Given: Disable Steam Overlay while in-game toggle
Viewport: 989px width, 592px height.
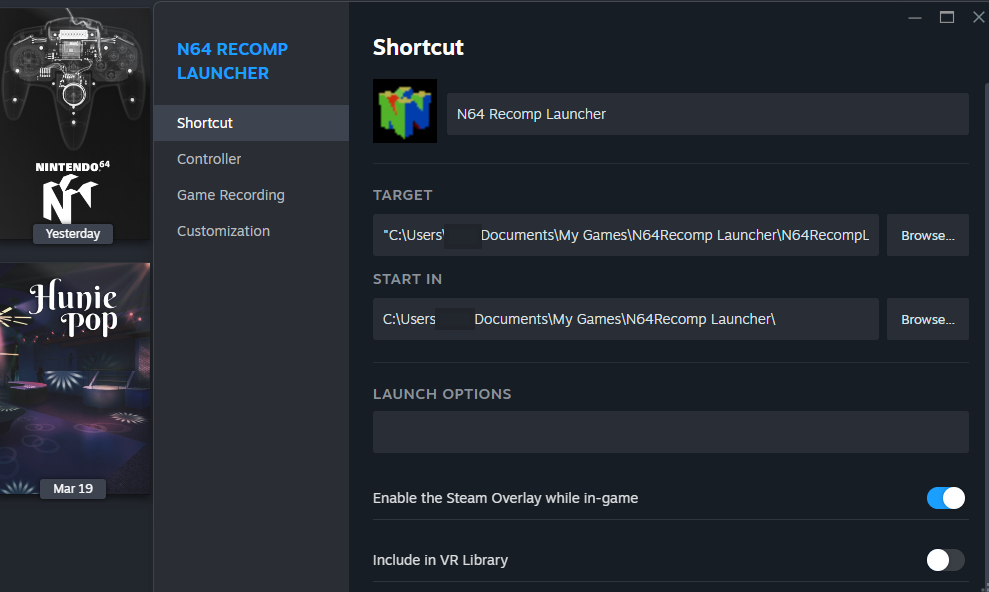Looking at the screenshot, I should pyautogui.click(x=945, y=498).
